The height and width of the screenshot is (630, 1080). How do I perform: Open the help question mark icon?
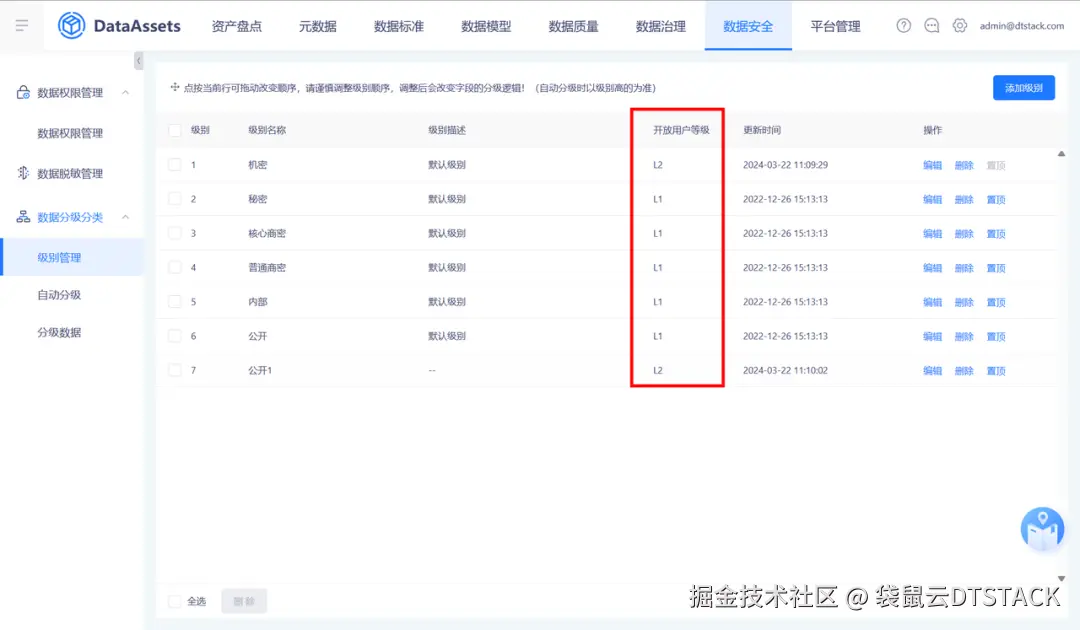click(903, 25)
